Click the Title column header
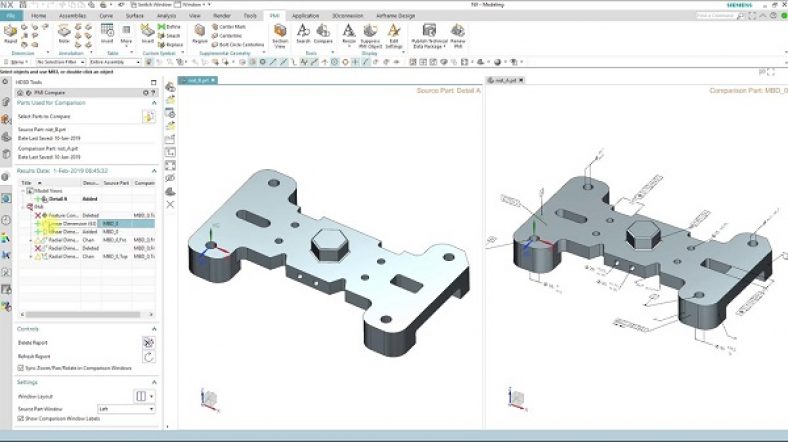Screen dimensions: 788x442 [x=50, y=183]
